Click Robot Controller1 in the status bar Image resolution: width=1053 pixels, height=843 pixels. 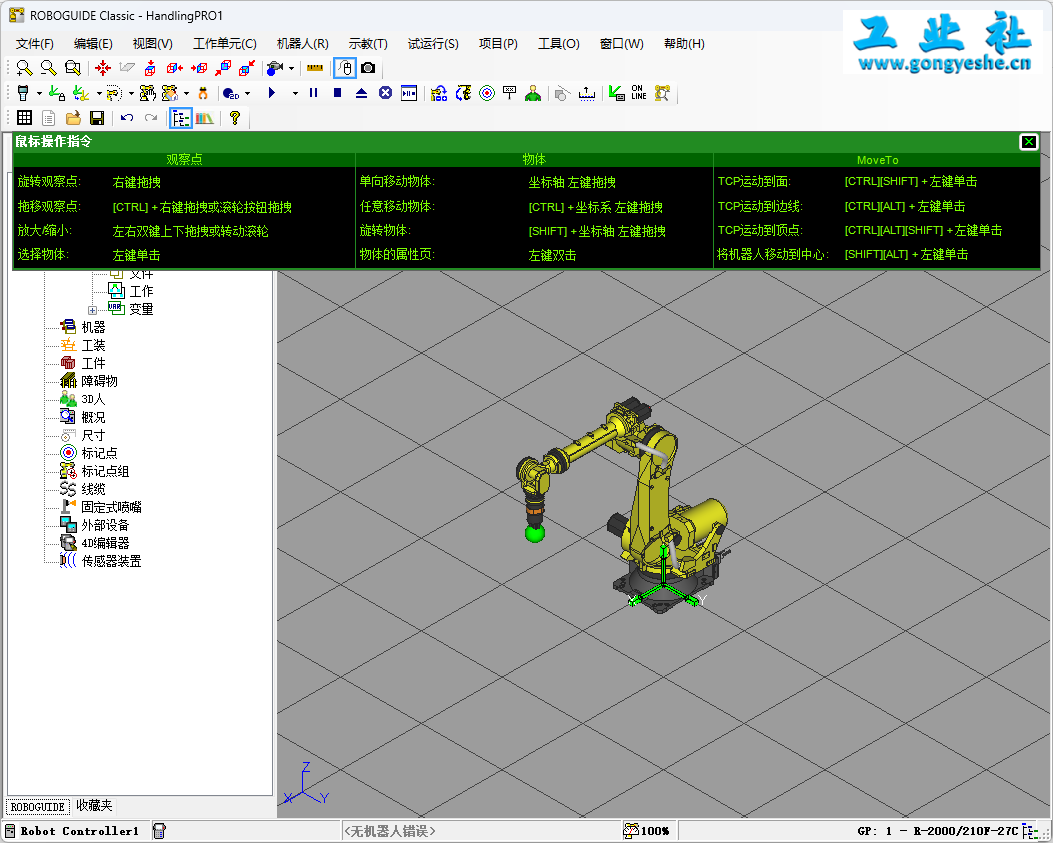(79, 831)
